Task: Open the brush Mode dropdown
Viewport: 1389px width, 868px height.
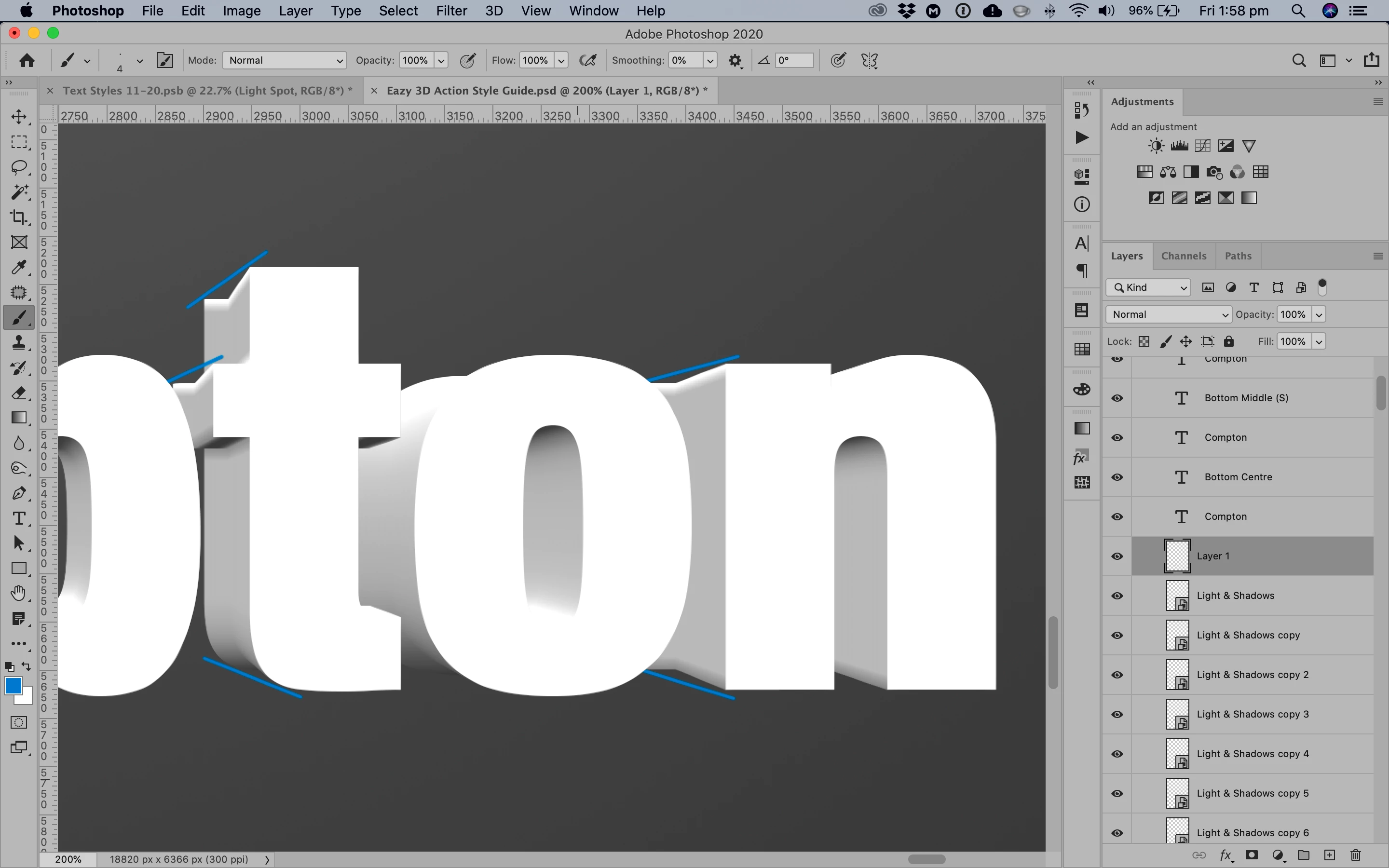Action: click(284, 60)
